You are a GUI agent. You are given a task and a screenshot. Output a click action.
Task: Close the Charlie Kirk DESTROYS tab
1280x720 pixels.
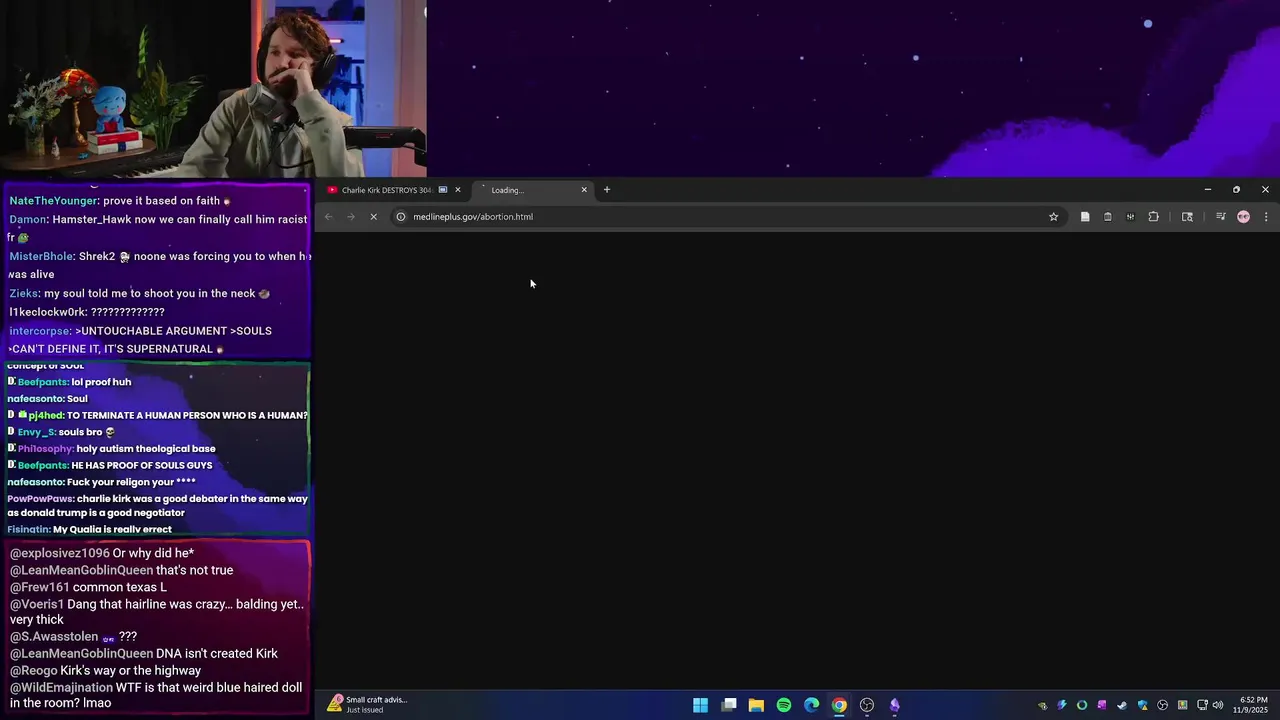[x=458, y=190]
